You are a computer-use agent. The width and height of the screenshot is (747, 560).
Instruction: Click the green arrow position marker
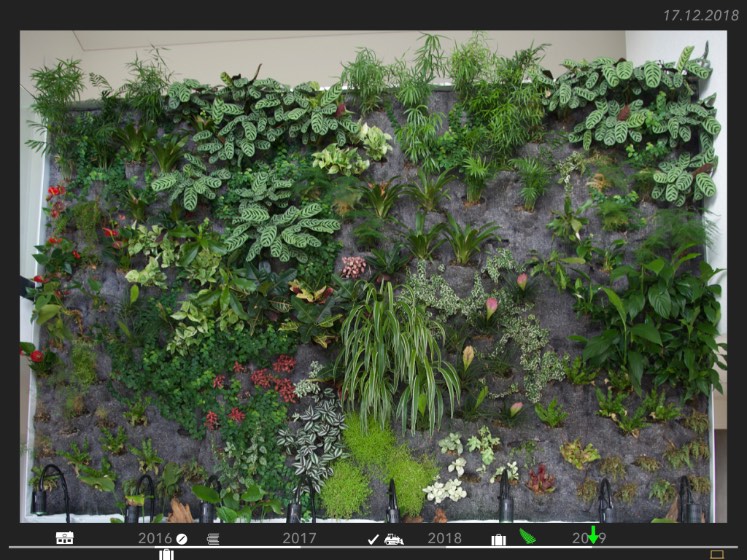click(x=592, y=535)
